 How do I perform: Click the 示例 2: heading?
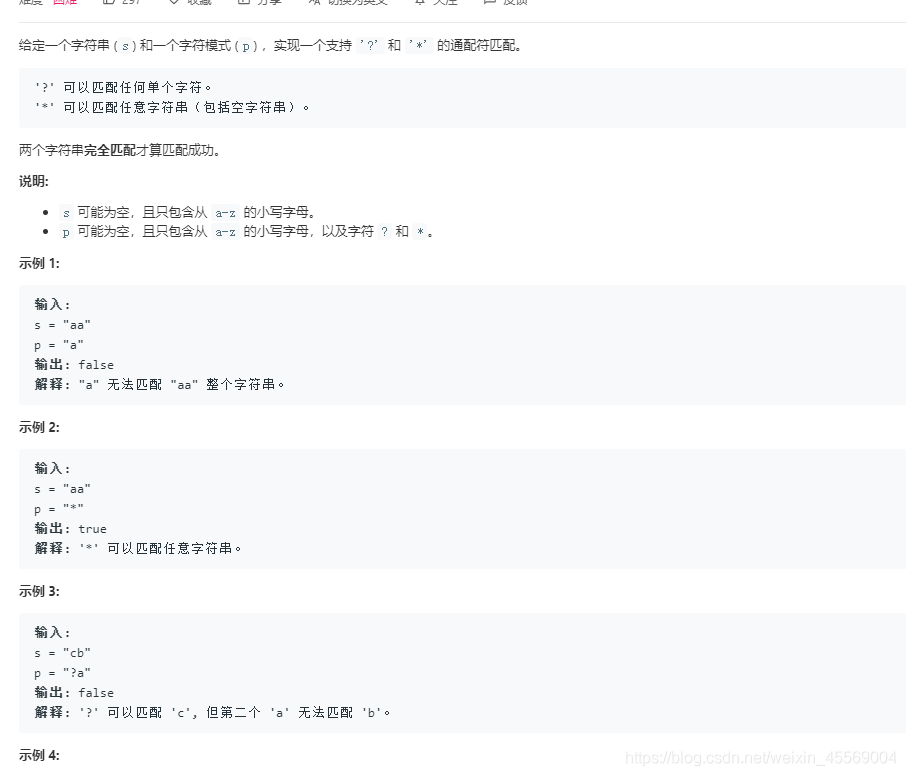tap(39, 428)
